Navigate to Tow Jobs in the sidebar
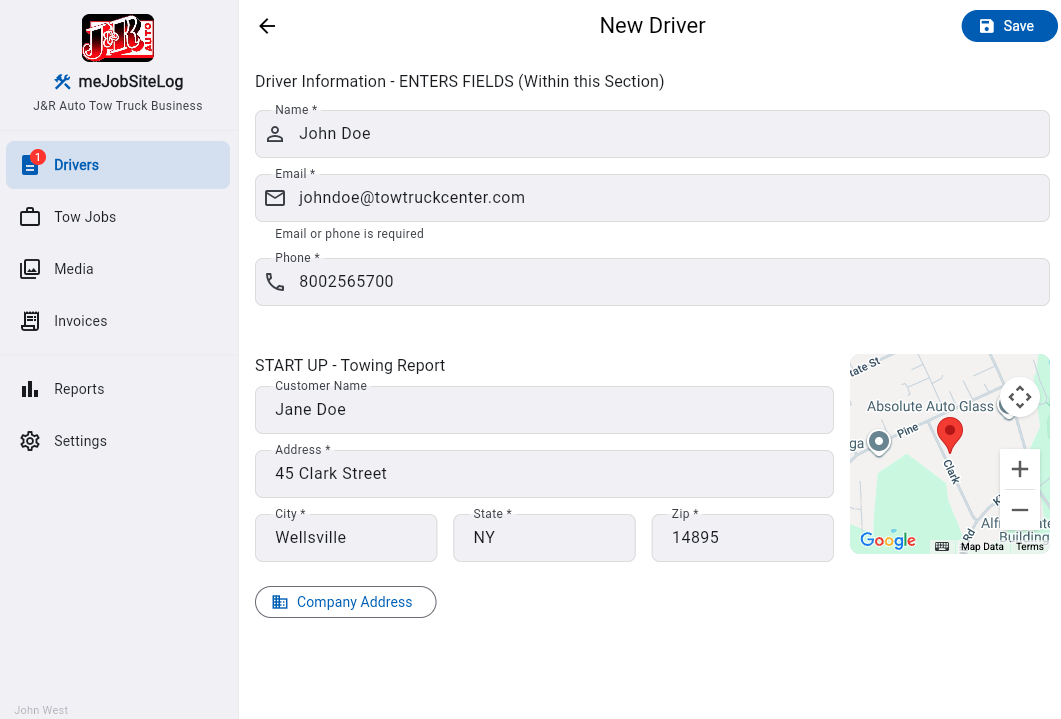1061x719 pixels. coord(31,216)
